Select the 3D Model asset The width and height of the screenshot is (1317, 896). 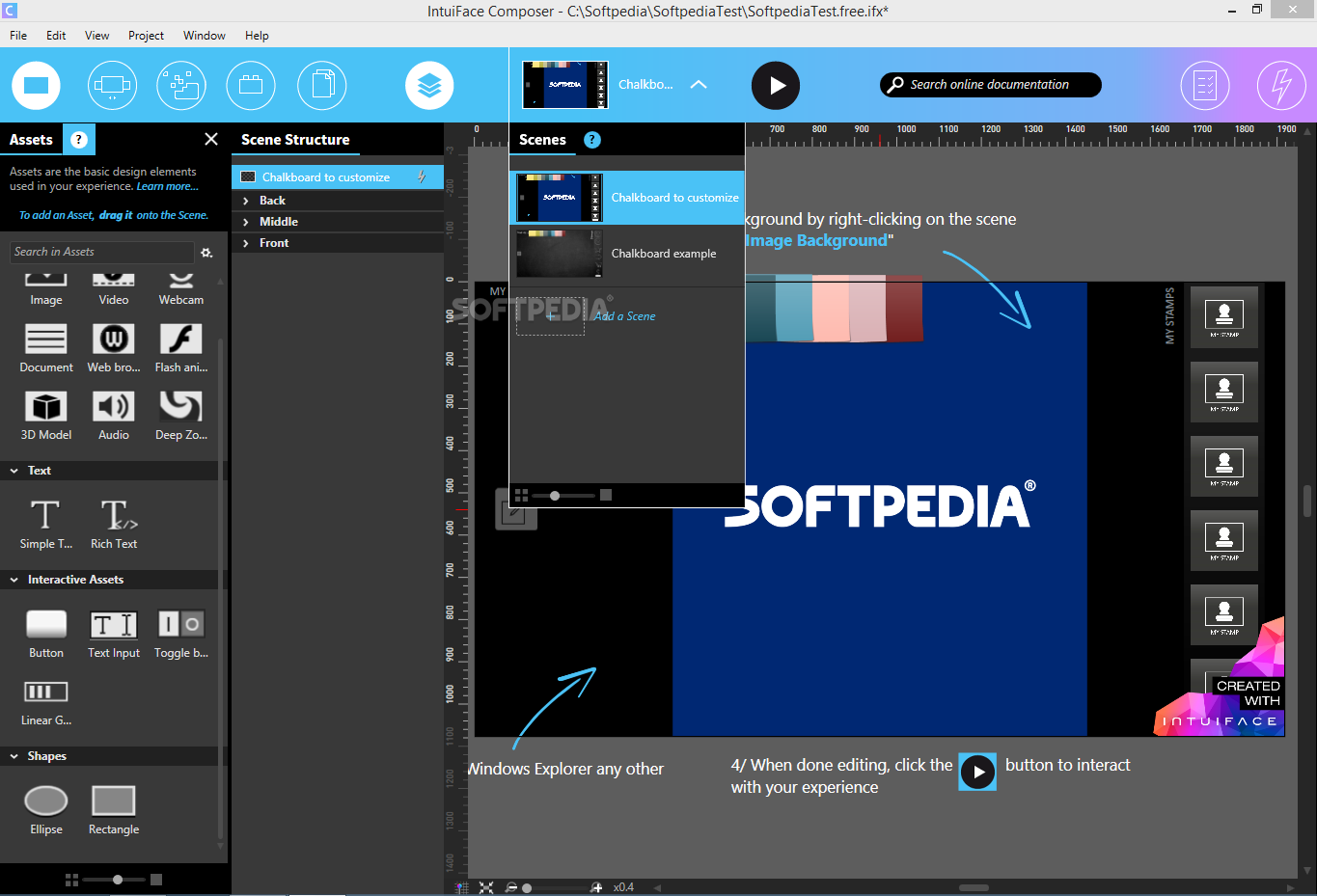click(x=46, y=416)
